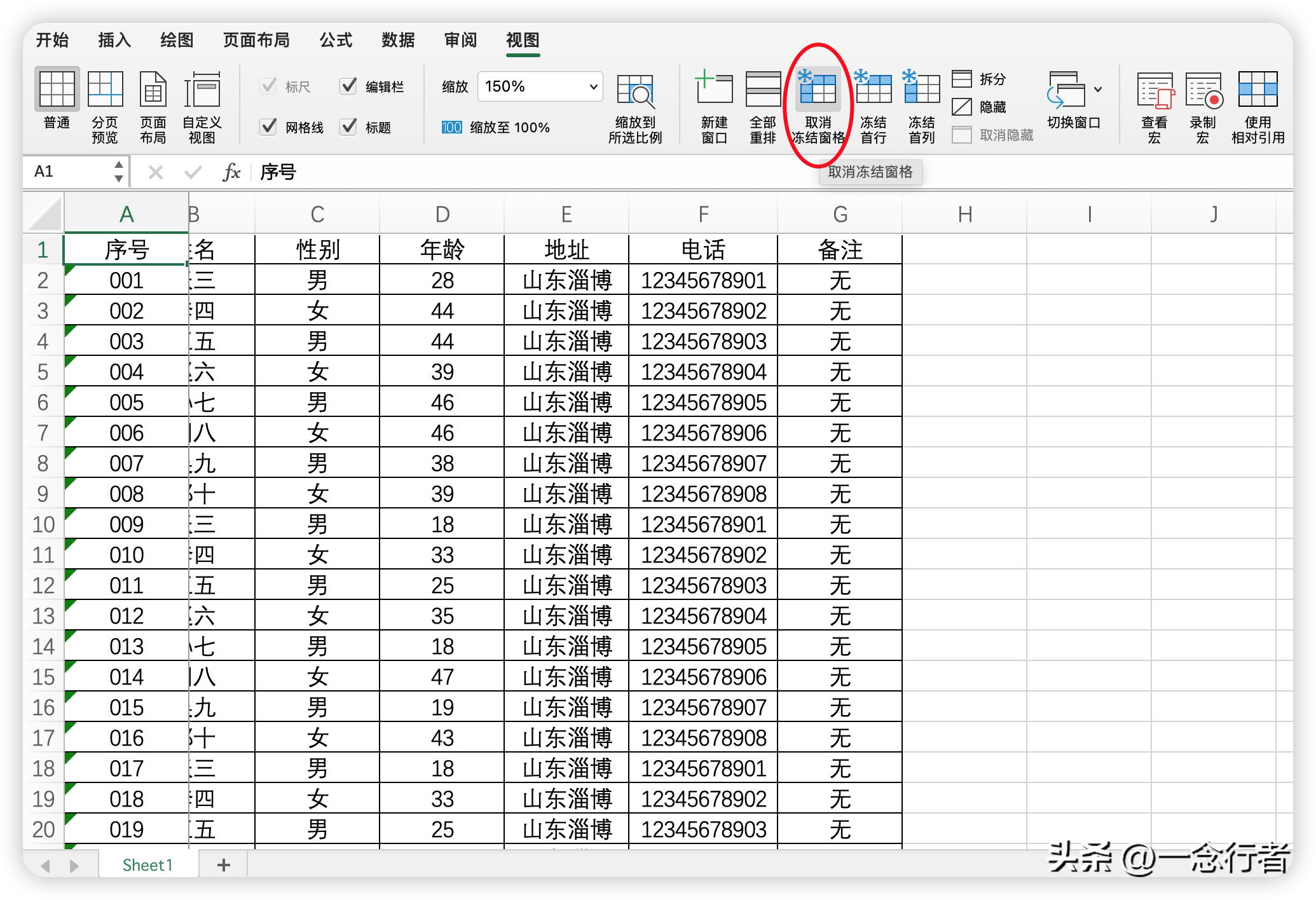
Task: Click Record Macro (录制宏) icon
Action: 1202,91
